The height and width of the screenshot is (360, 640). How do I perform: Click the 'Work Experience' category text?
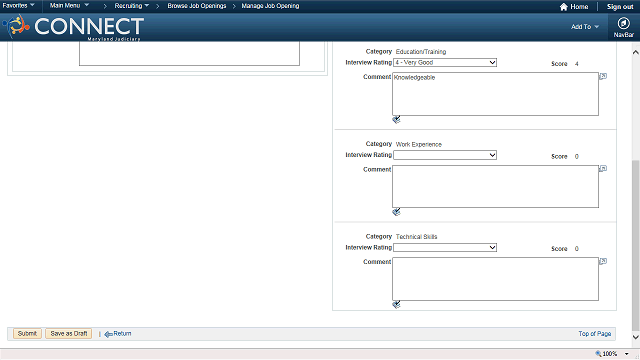pyautogui.click(x=418, y=144)
